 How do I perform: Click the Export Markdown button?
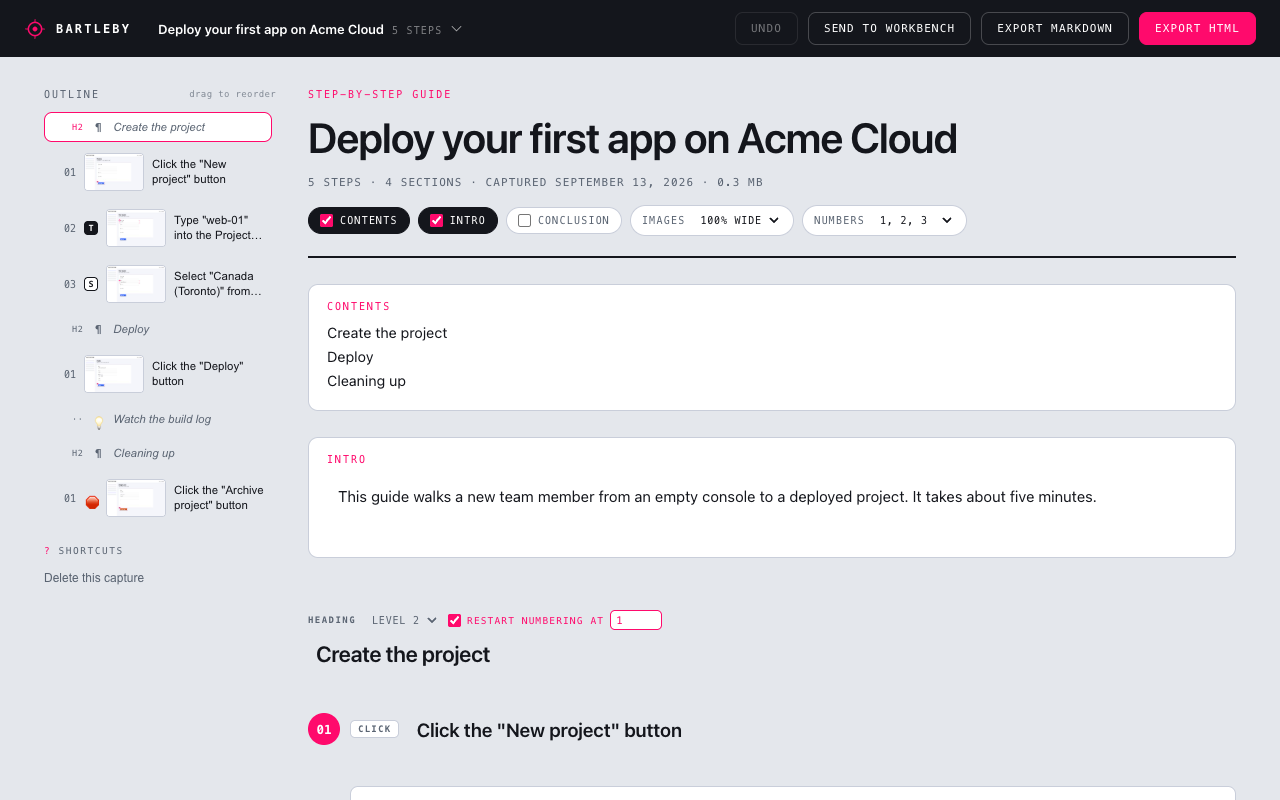pos(1055,28)
